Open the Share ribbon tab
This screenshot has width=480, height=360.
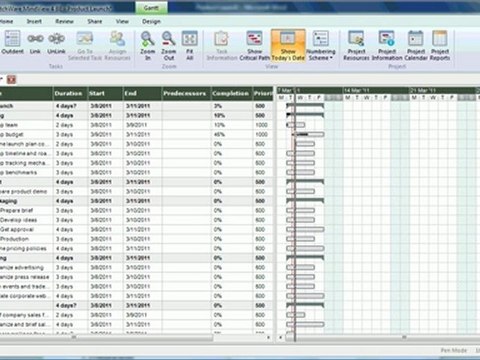[x=95, y=21]
